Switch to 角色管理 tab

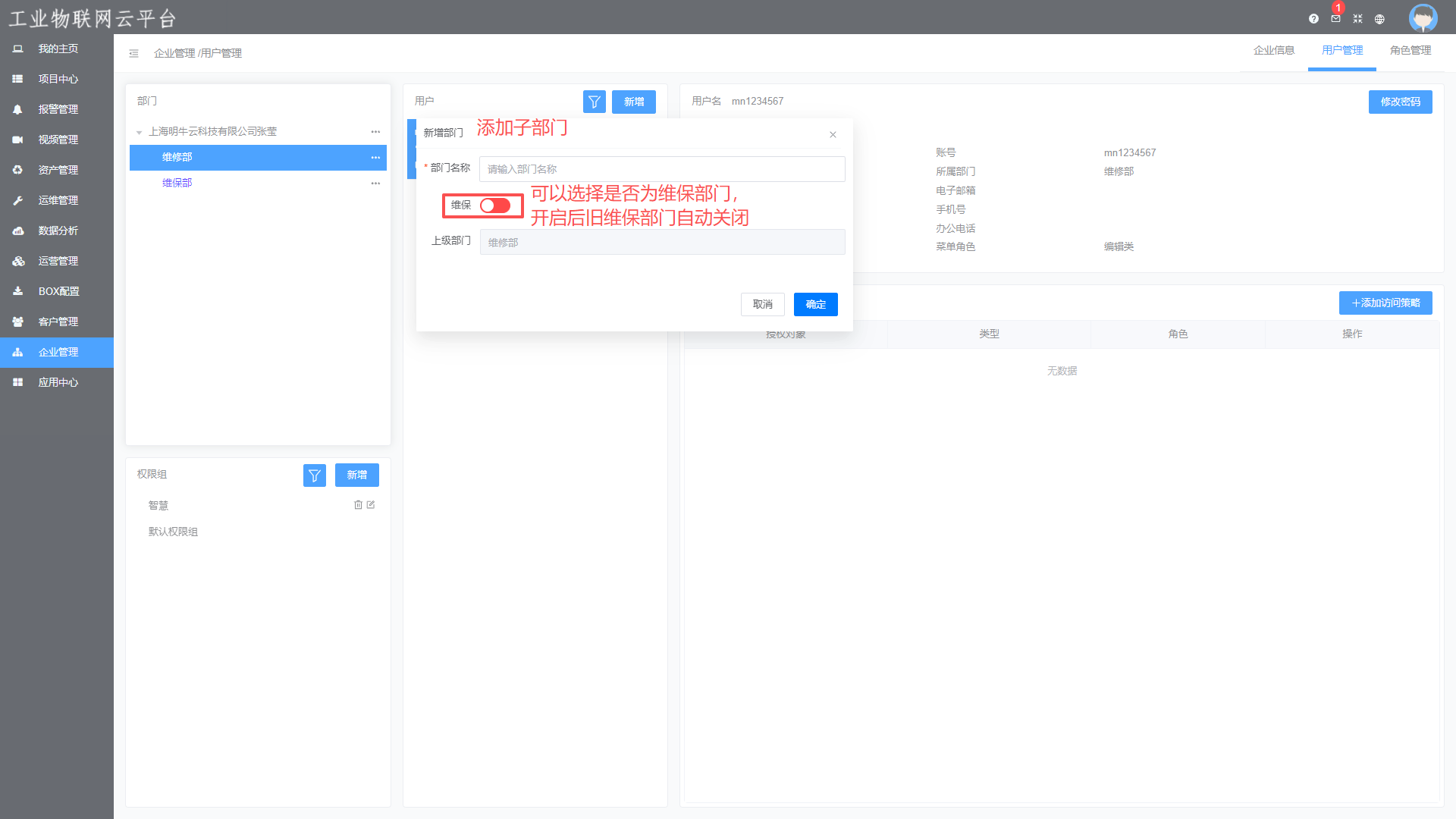tap(1410, 50)
